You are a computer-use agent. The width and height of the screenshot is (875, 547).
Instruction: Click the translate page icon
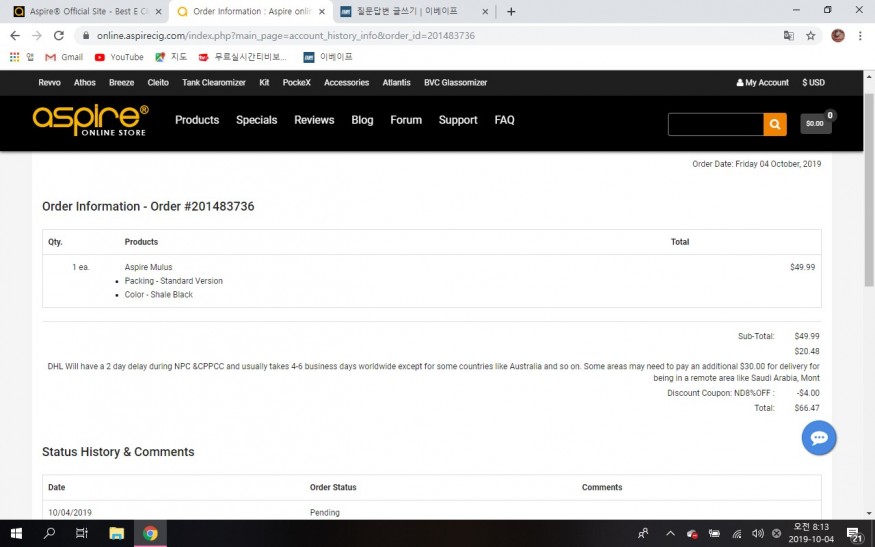coord(789,36)
